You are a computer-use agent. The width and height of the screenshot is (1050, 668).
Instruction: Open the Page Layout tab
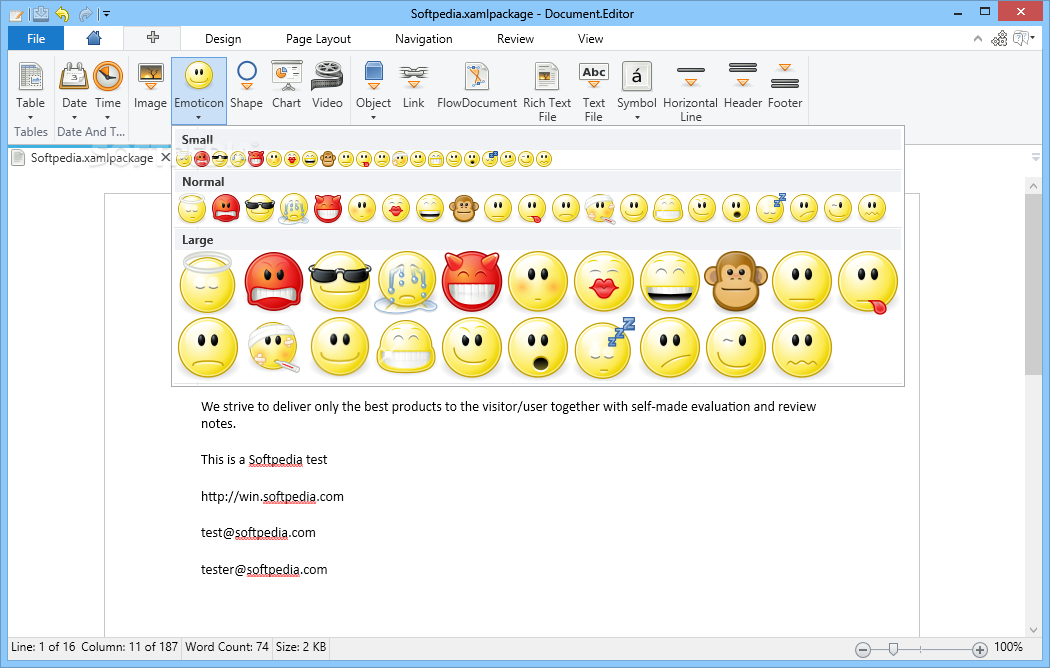[318, 39]
